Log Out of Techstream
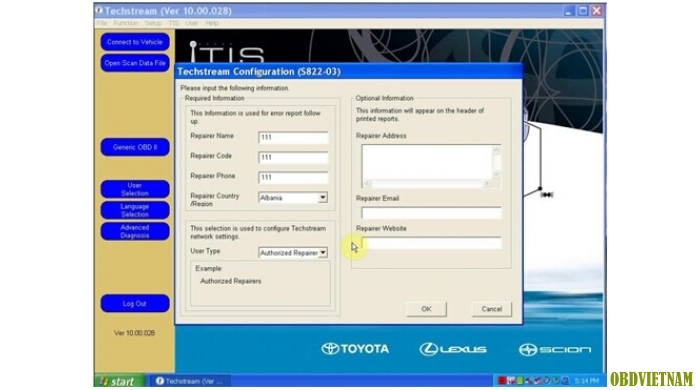This screenshot has height=390, width=700. [135, 303]
